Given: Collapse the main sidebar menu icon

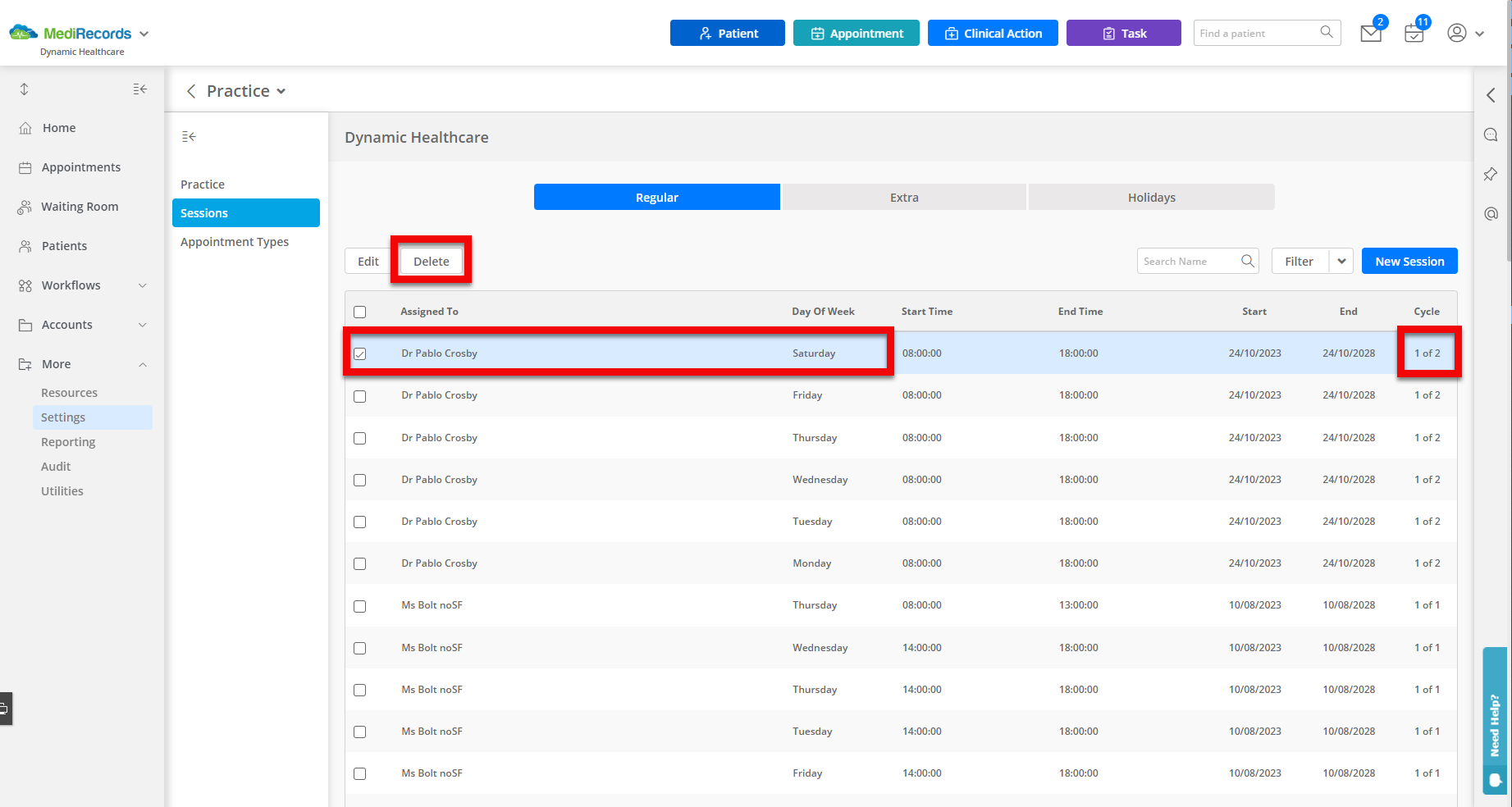Looking at the screenshot, I should (140, 89).
